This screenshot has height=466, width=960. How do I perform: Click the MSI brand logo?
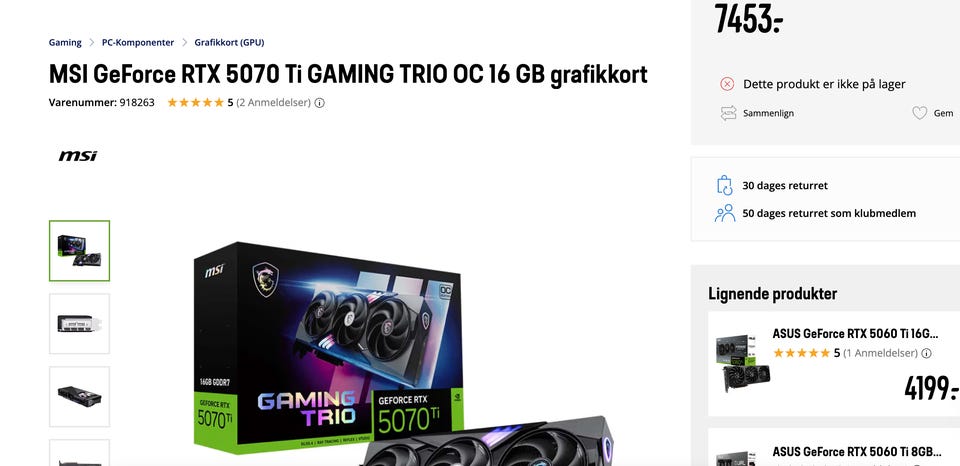click(x=78, y=156)
